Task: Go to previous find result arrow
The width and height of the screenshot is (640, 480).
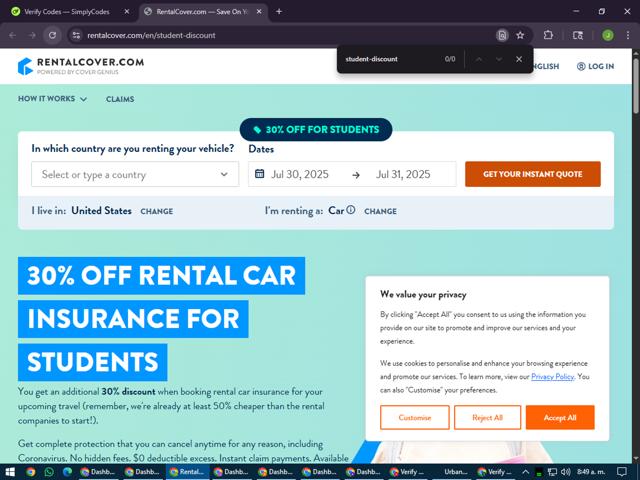Action: (479, 59)
